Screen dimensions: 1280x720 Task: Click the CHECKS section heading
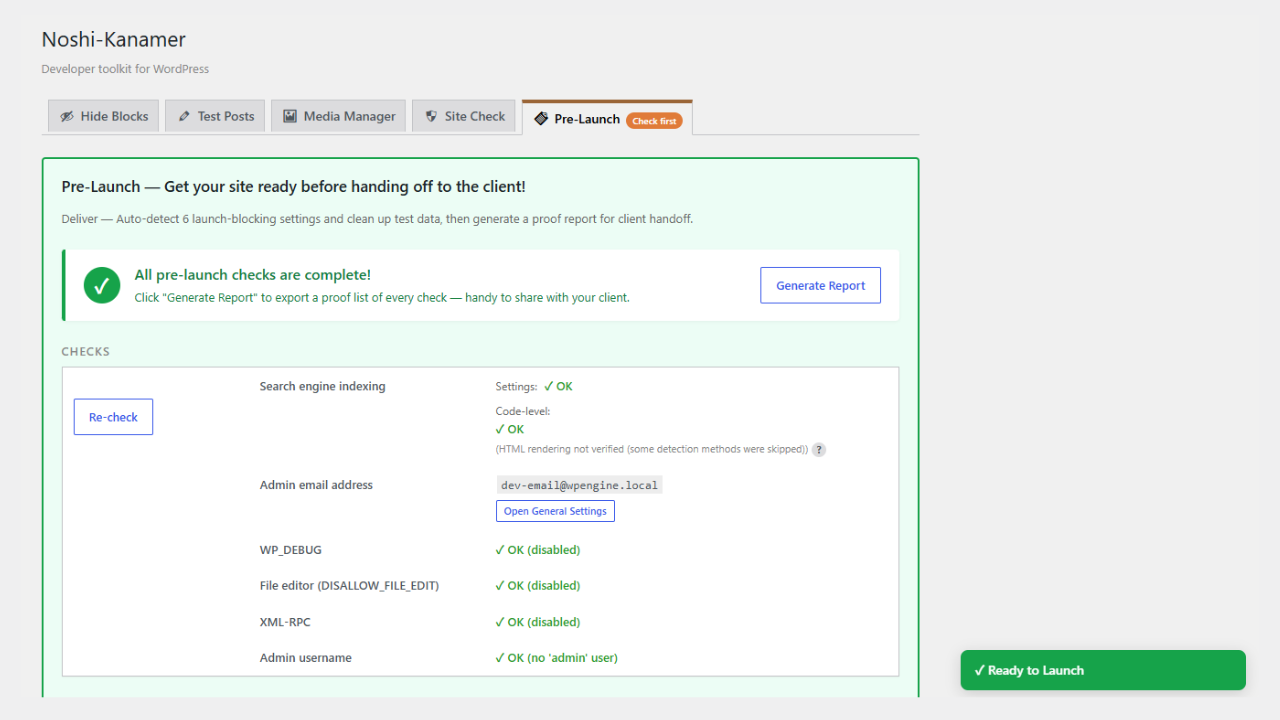pyautogui.click(x=86, y=352)
